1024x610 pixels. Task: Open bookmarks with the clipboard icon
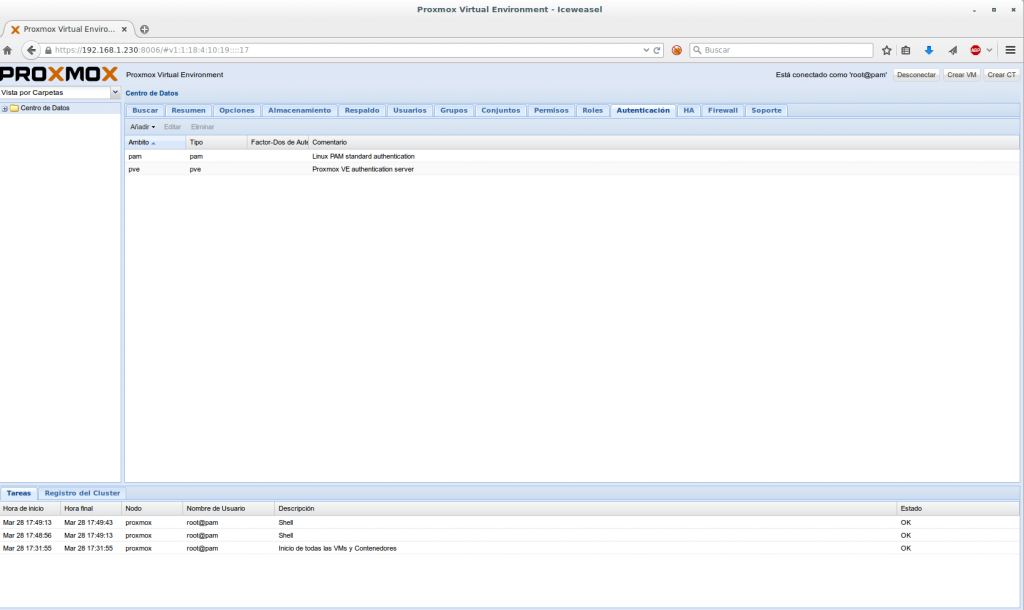click(x=907, y=49)
